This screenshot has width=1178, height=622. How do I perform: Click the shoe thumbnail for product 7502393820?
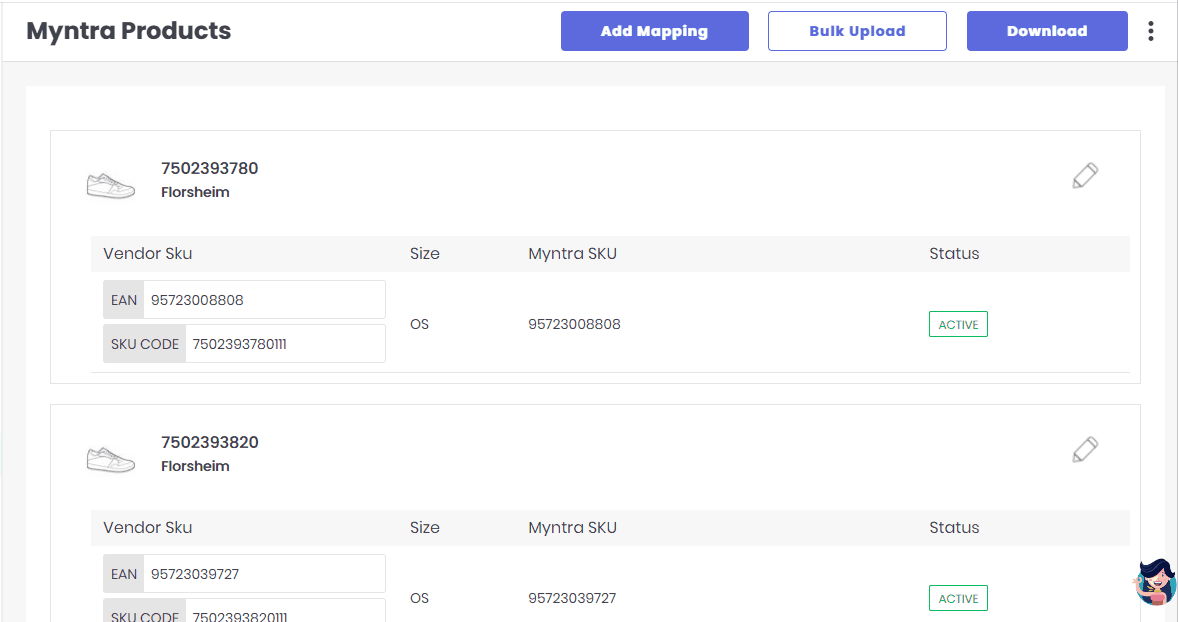point(110,458)
